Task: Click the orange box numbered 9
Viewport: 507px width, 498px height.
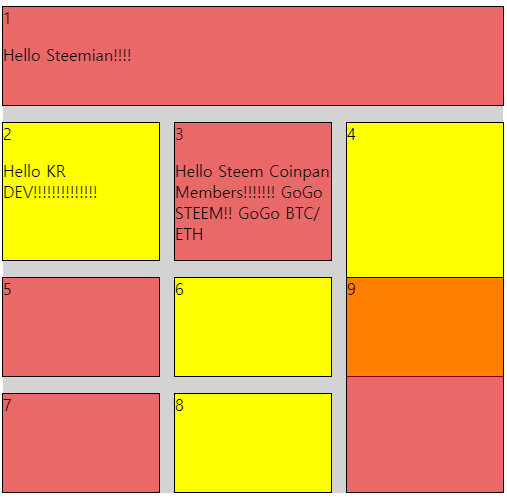Action: (x=425, y=327)
